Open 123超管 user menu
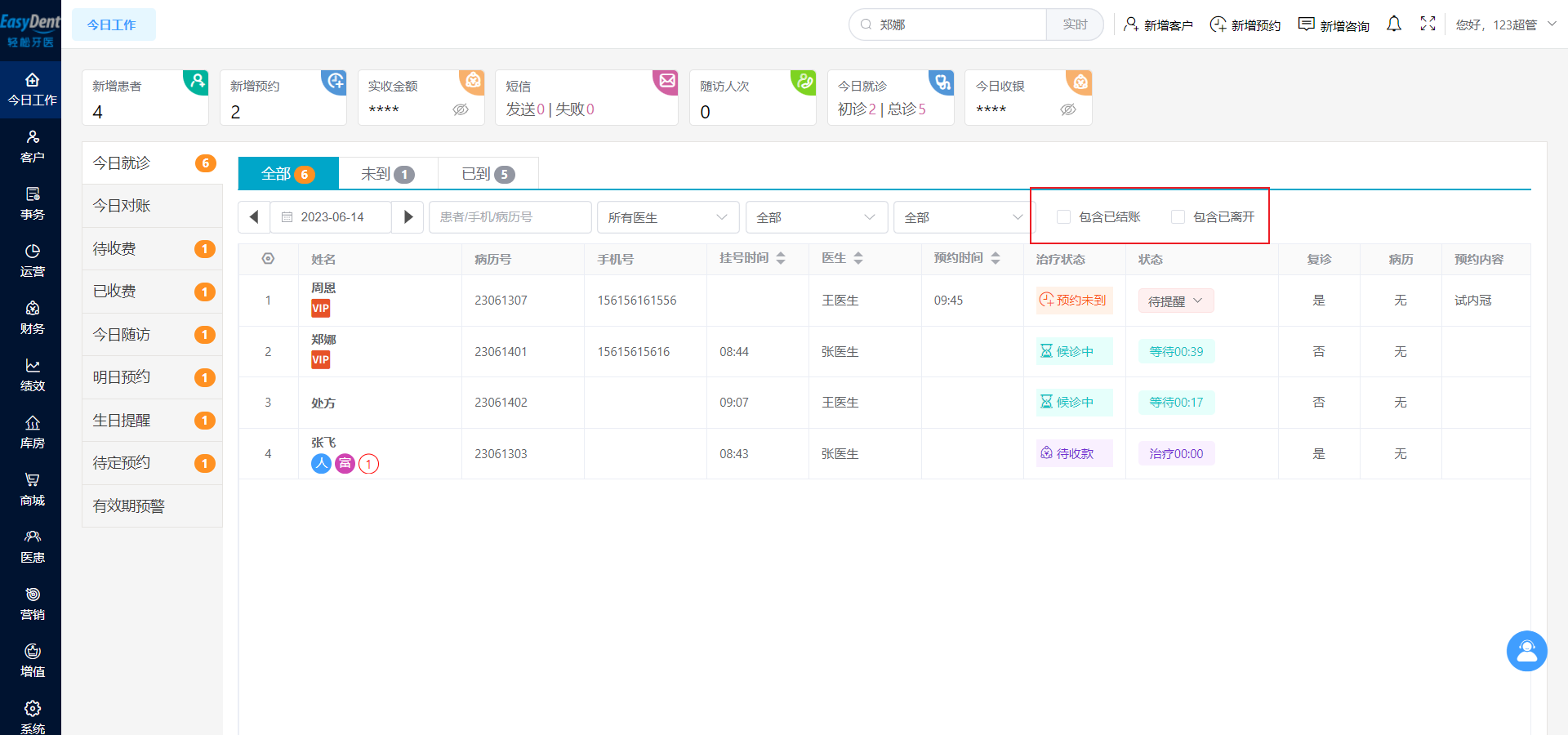Image resolution: width=1568 pixels, height=735 pixels. click(x=1506, y=24)
